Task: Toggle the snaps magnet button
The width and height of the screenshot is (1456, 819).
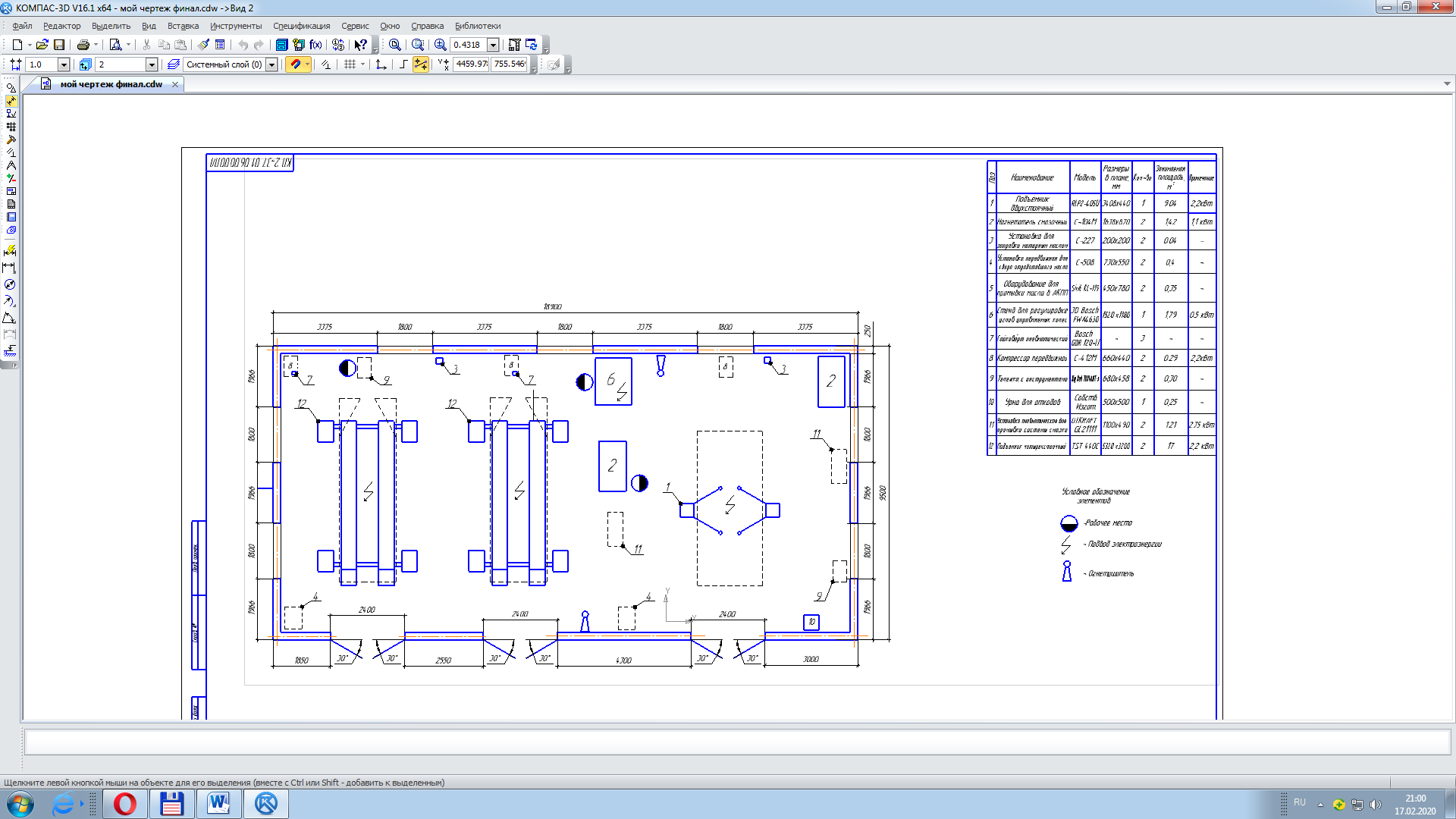Action: pyautogui.click(x=295, y=64)
